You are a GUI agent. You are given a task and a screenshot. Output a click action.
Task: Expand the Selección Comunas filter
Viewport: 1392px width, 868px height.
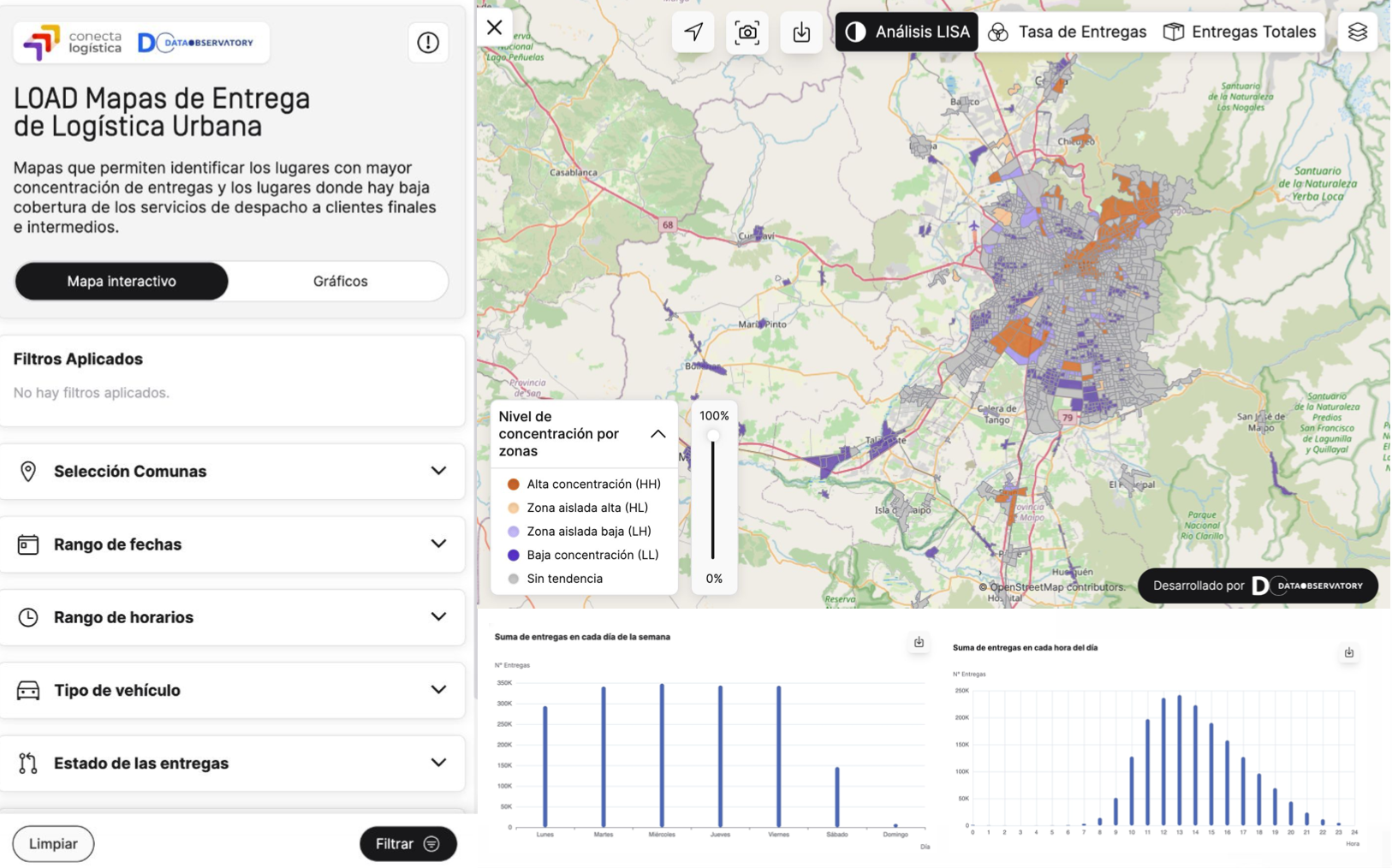coord(232,472)
